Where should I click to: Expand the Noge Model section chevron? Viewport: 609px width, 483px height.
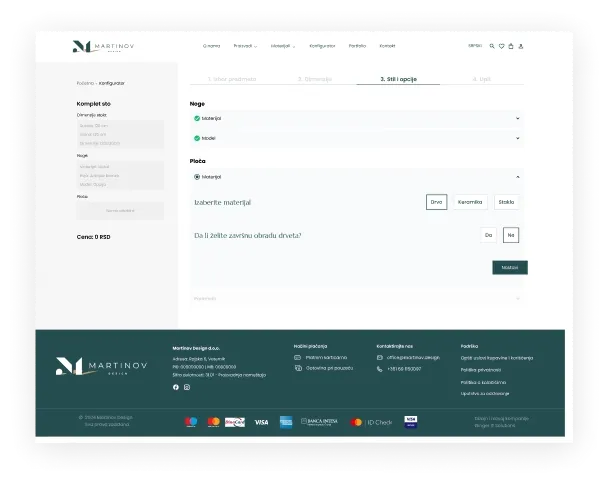[x=517, y=138]
